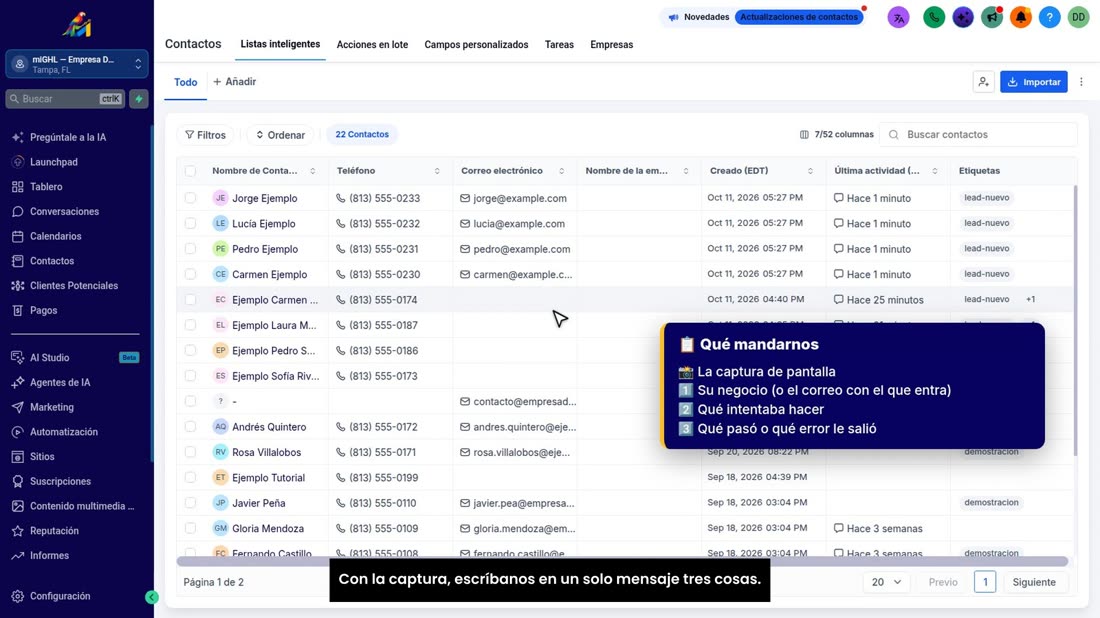This screenshot has width=1100, height=618.
Task: Go to next page with Siguiente
Action: pos(1033,582)
